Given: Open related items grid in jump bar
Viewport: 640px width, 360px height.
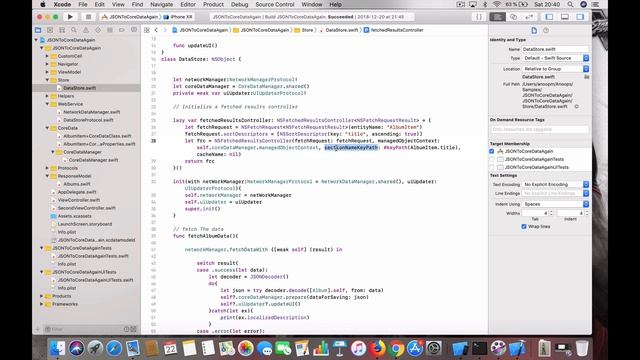Looking at the screenshot, I should [x=147, y=30].
